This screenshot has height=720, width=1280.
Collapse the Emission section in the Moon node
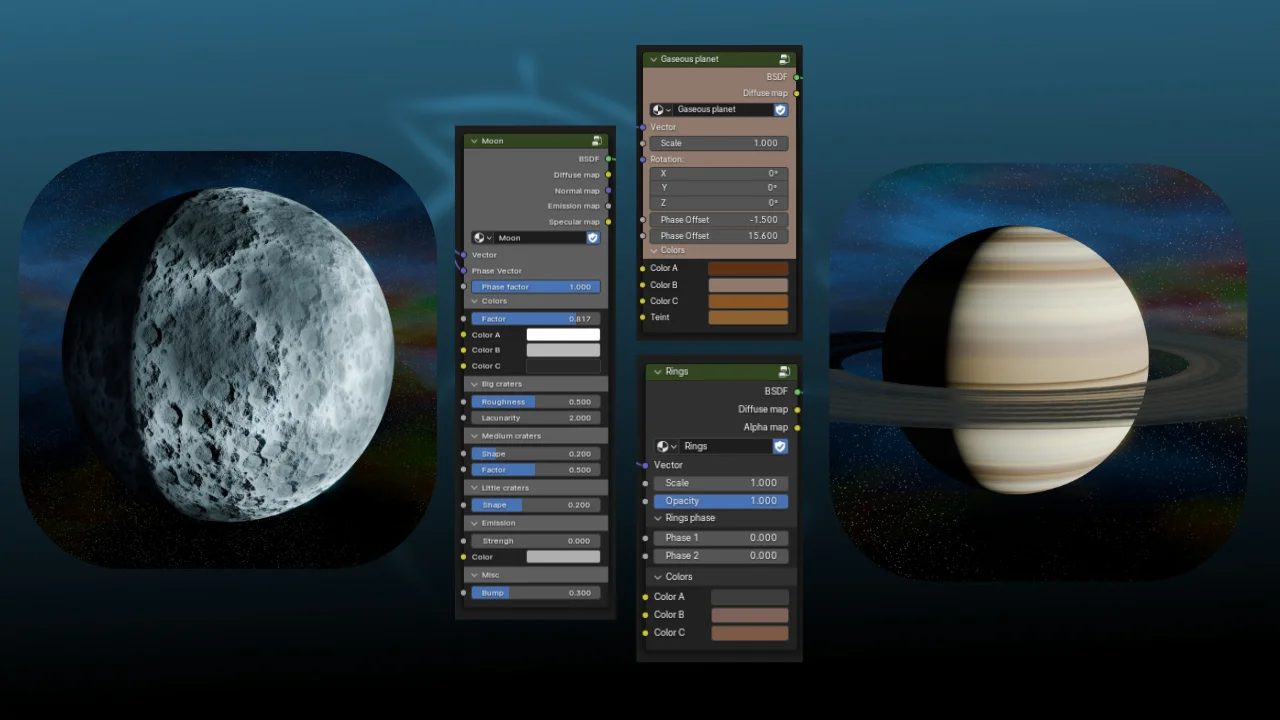point(473,522)
